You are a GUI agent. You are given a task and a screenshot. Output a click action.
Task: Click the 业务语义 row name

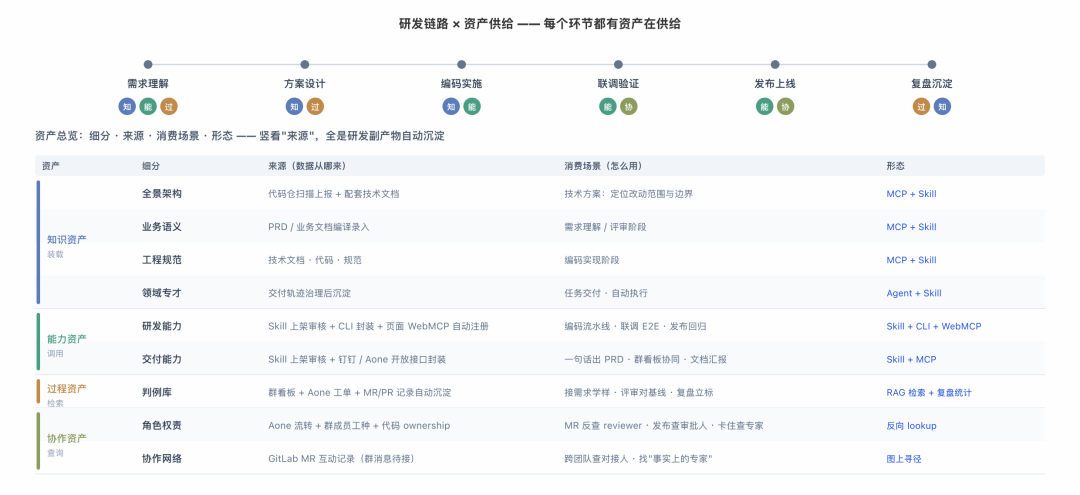(162, 227)
